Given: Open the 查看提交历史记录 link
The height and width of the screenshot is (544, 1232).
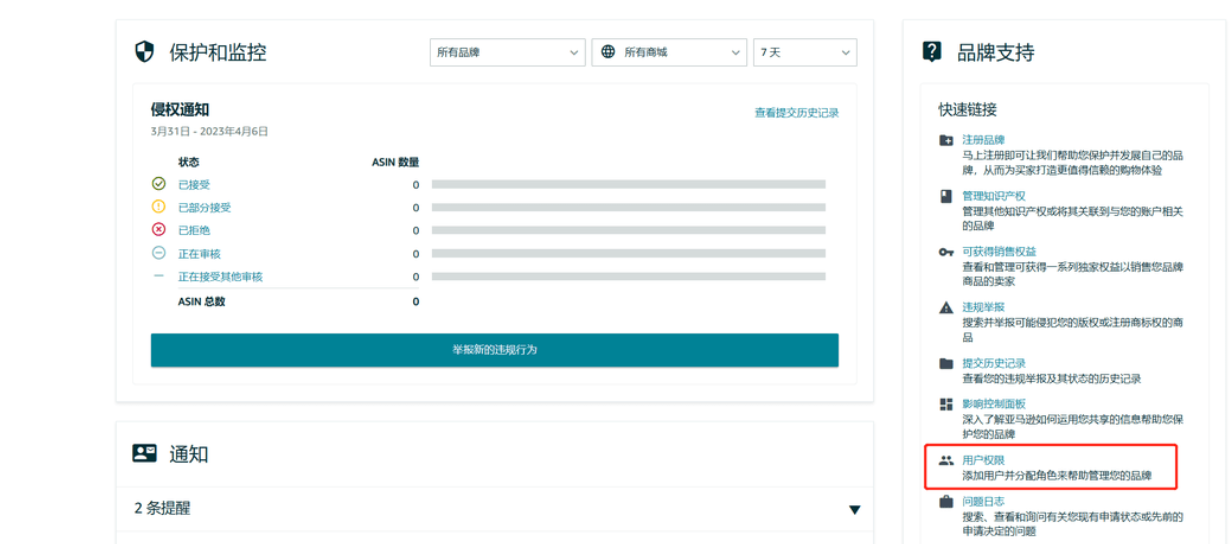Looking at the screenshot, I should [x=797, y=113].
